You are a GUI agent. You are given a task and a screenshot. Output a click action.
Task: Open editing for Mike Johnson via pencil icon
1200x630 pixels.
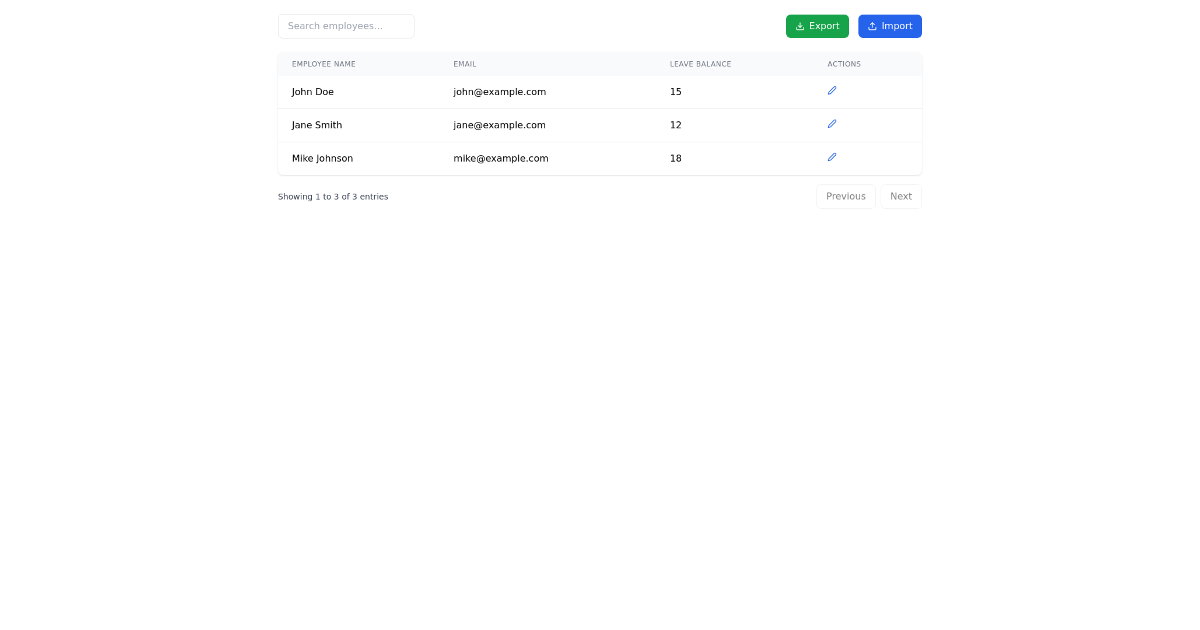(x=832, y=157)
